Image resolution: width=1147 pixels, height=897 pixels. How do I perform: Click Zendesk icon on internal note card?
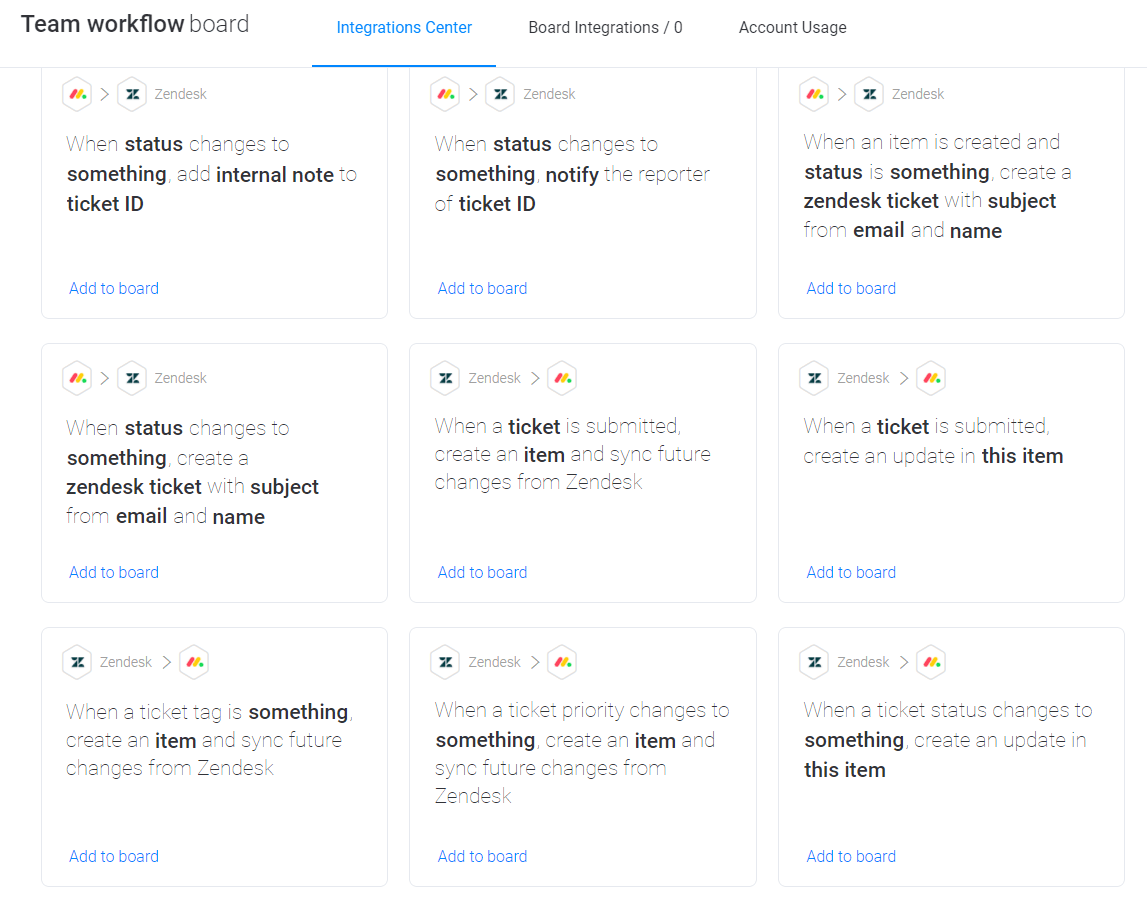pos(132,94)
